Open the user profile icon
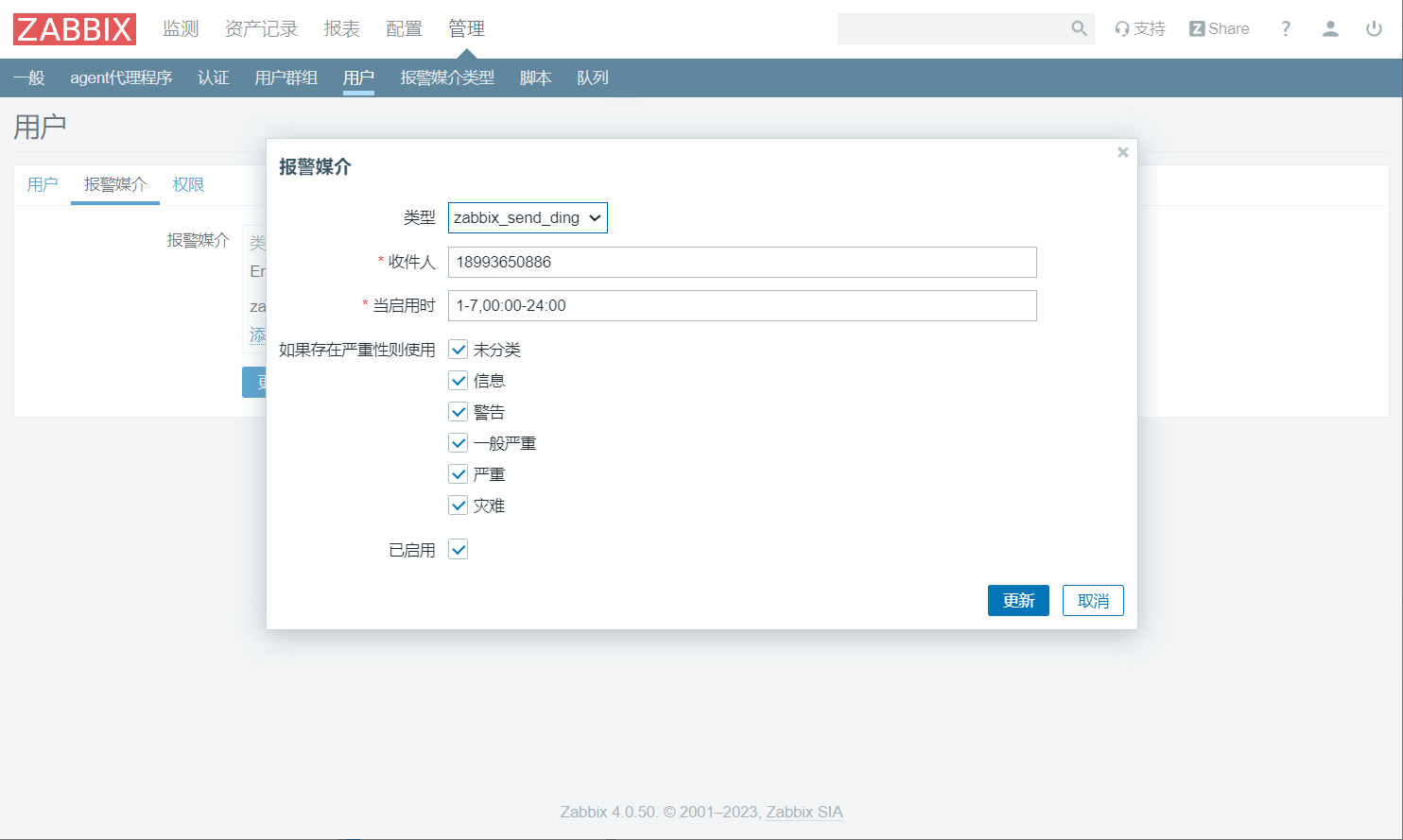Image resolution: width=1403 pixels, height=840 pixels. [x=1330, y=28]
